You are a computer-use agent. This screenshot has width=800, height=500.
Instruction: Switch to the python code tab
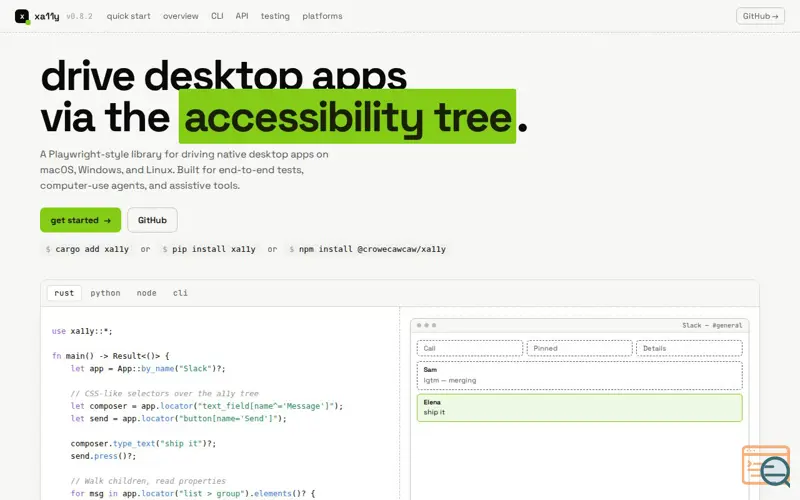point(106,293)
